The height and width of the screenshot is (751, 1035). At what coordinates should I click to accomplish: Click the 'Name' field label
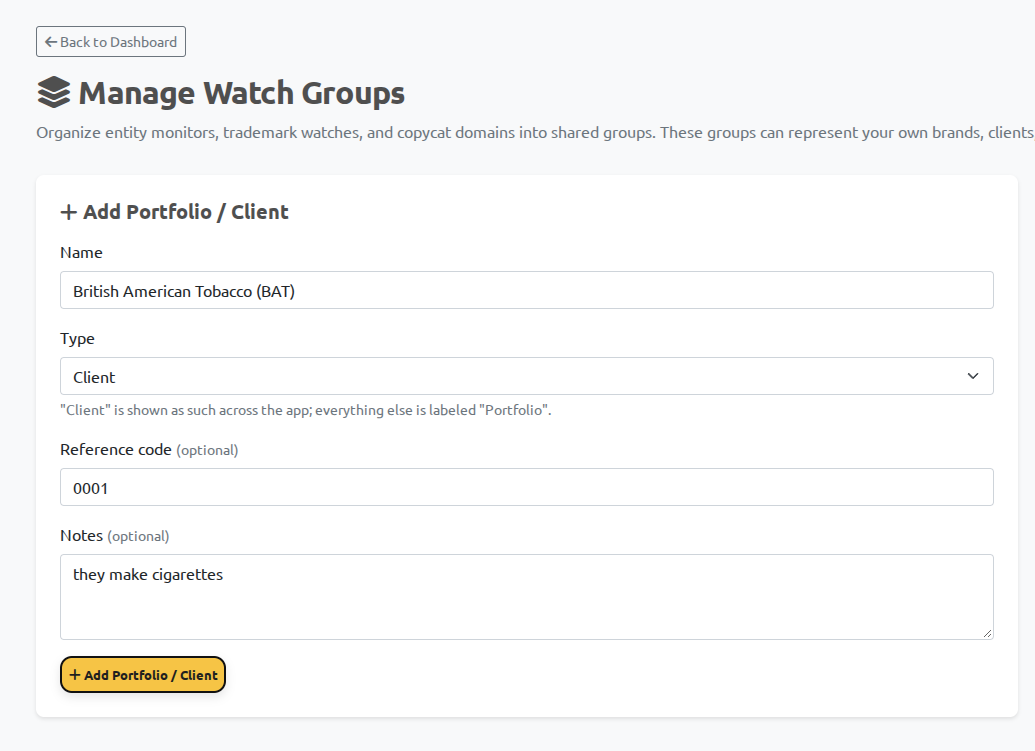pyautogui.click(x=81, y=253)
